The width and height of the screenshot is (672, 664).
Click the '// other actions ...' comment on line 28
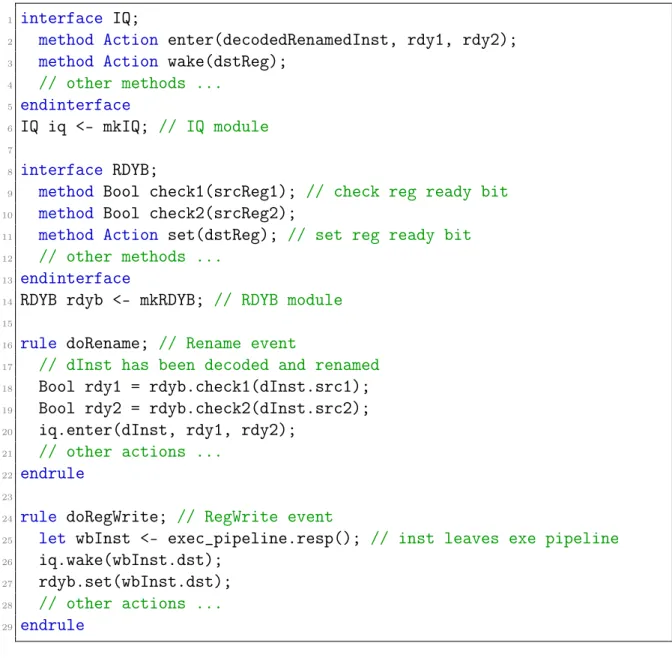pos(130,604)
